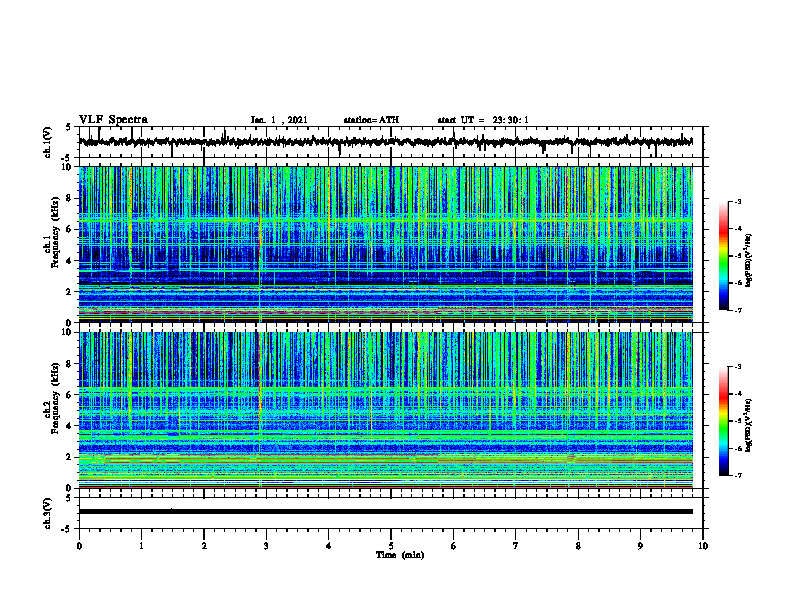Click the "ch.1(V)" waveform axis label

pyautogui.click(x=48, y=142)
